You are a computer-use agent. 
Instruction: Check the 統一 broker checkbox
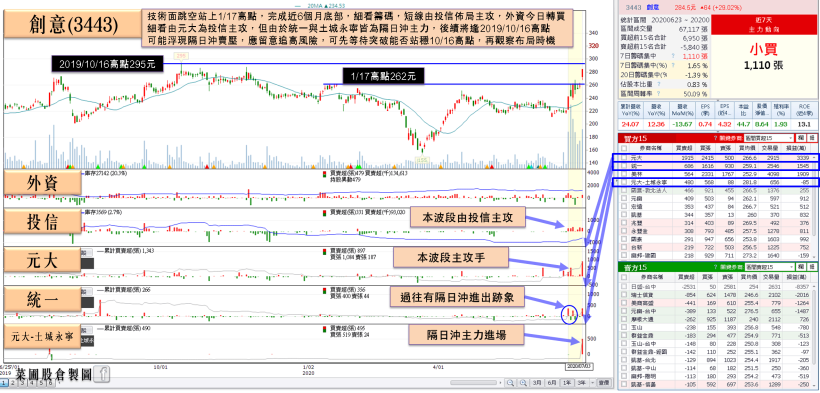pos(624,166)
